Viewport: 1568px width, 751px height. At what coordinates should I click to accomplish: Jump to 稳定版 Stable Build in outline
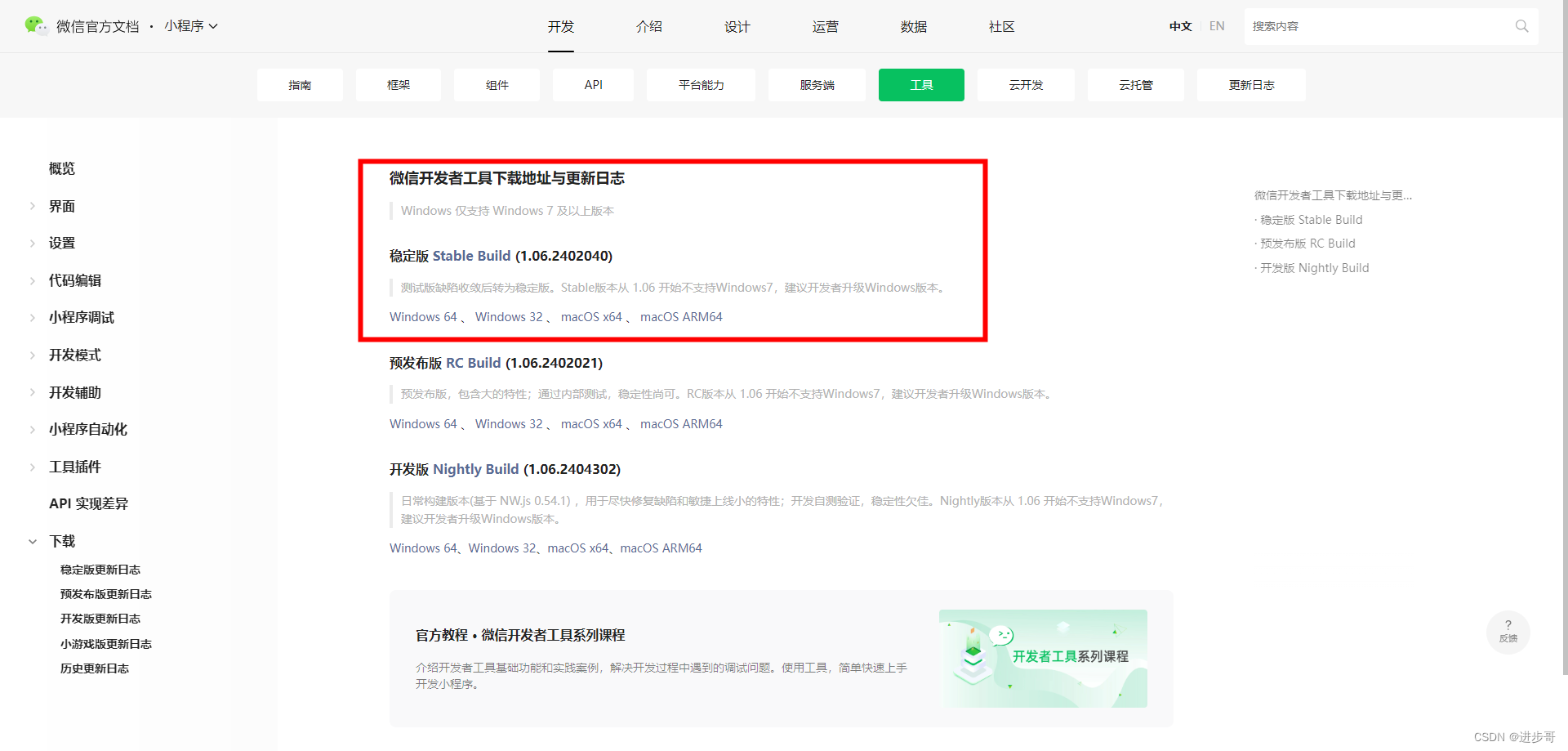[x=1311, y=220]
